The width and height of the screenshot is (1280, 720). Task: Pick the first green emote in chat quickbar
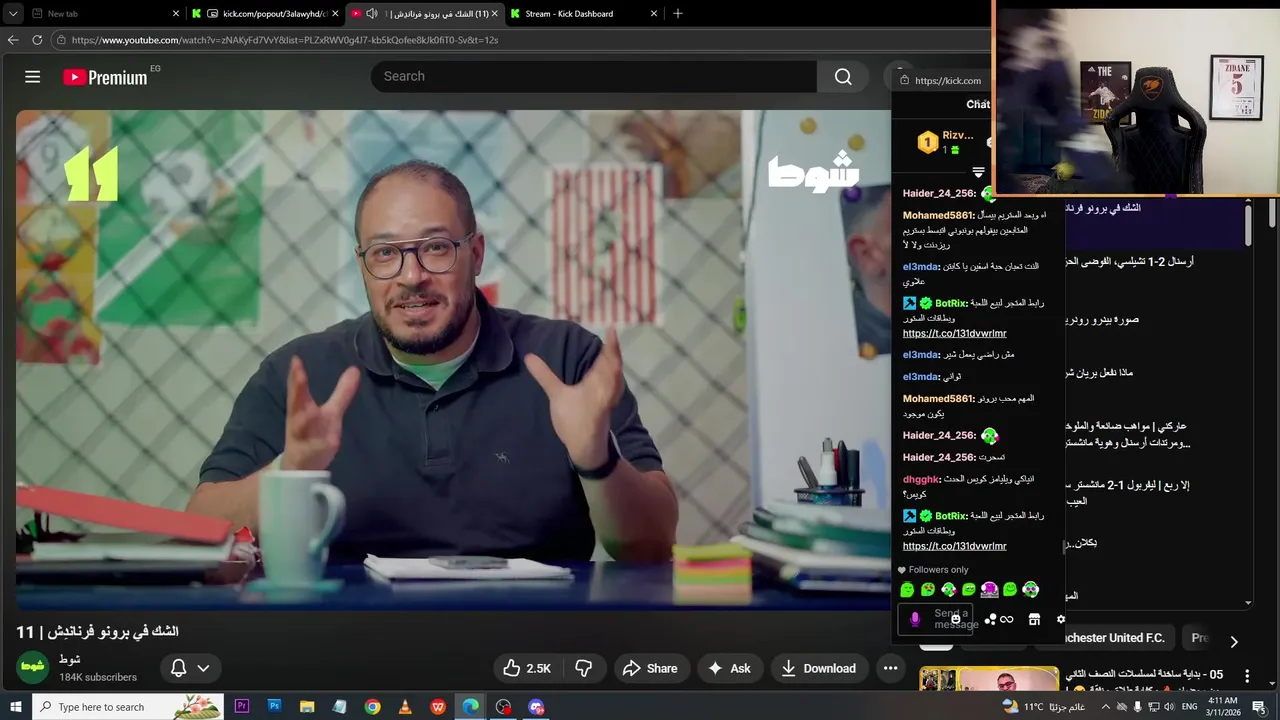click(907, 590)
